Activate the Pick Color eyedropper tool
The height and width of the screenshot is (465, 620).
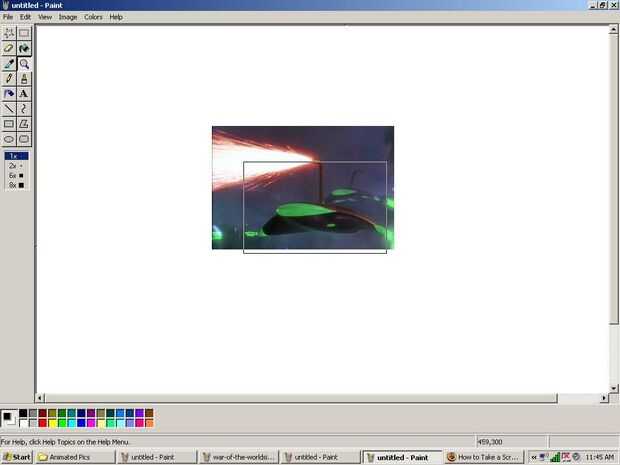click(9, 63)
